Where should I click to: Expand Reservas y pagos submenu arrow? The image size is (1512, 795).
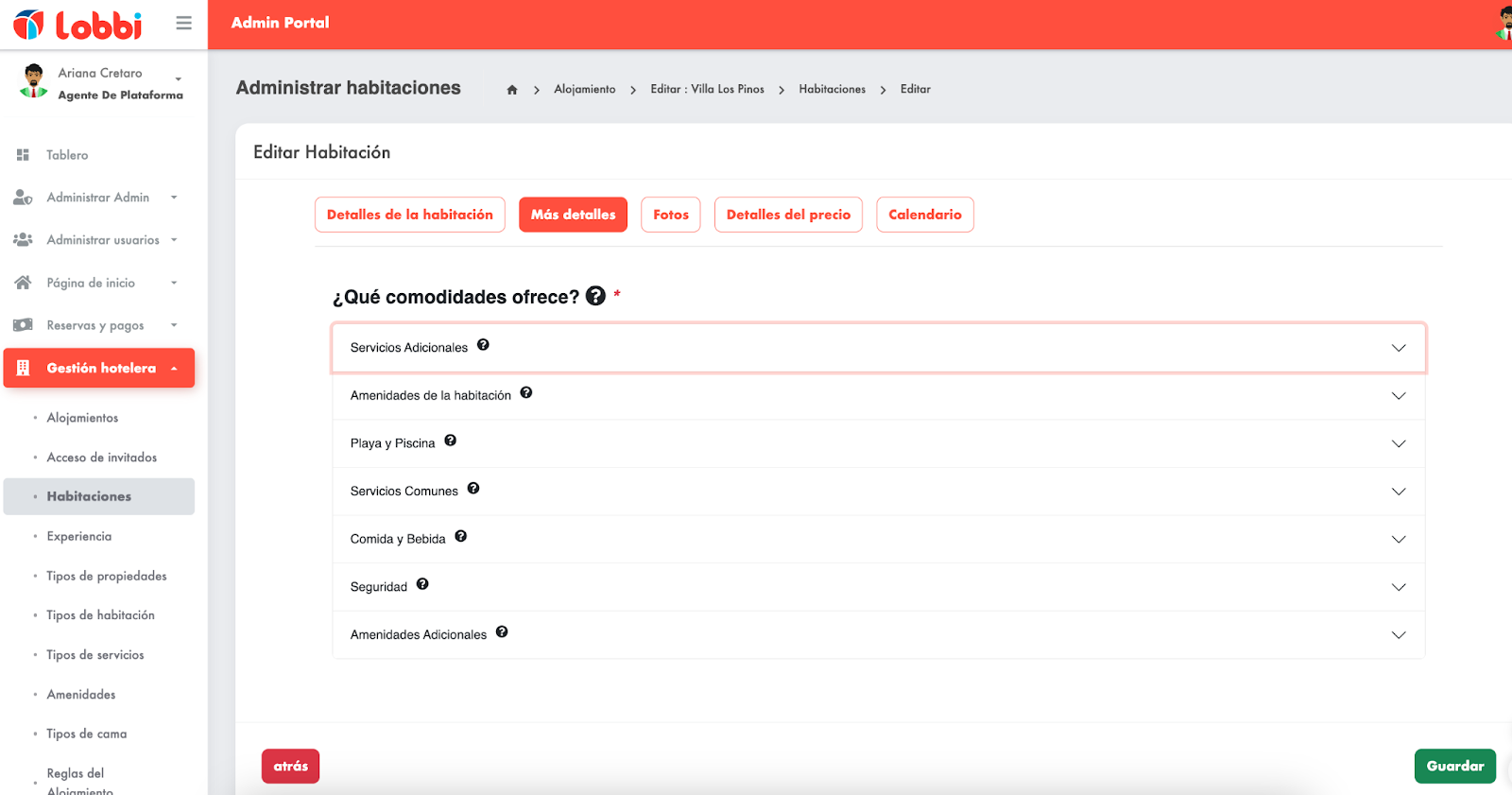[x=174, y=325]
